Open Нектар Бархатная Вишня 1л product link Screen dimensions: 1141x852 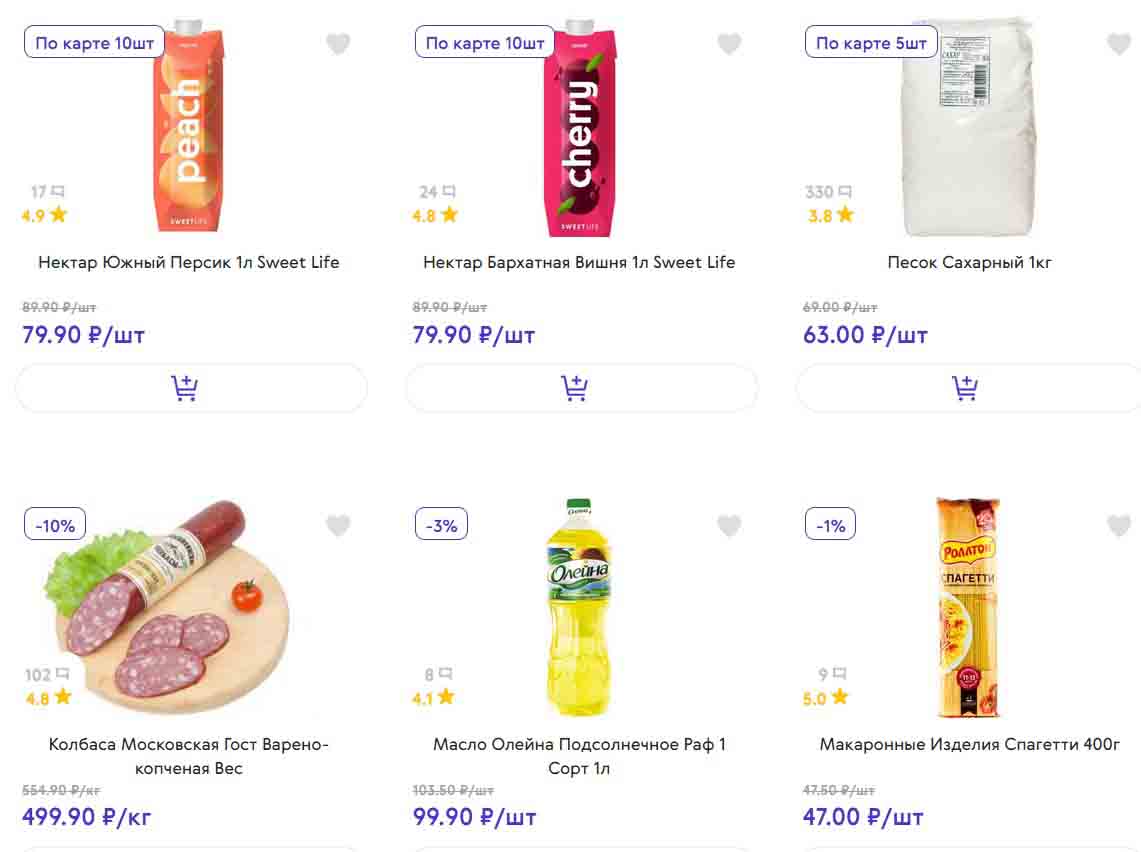click(579, 263)
